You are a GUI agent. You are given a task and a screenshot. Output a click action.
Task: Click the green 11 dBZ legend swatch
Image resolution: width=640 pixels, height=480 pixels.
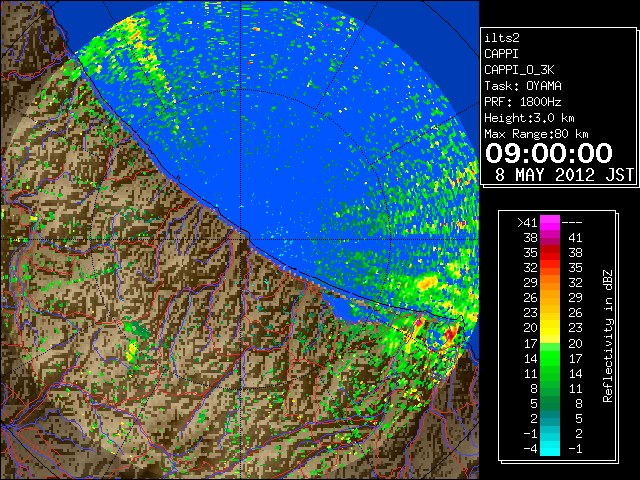(x=550, y=373)
